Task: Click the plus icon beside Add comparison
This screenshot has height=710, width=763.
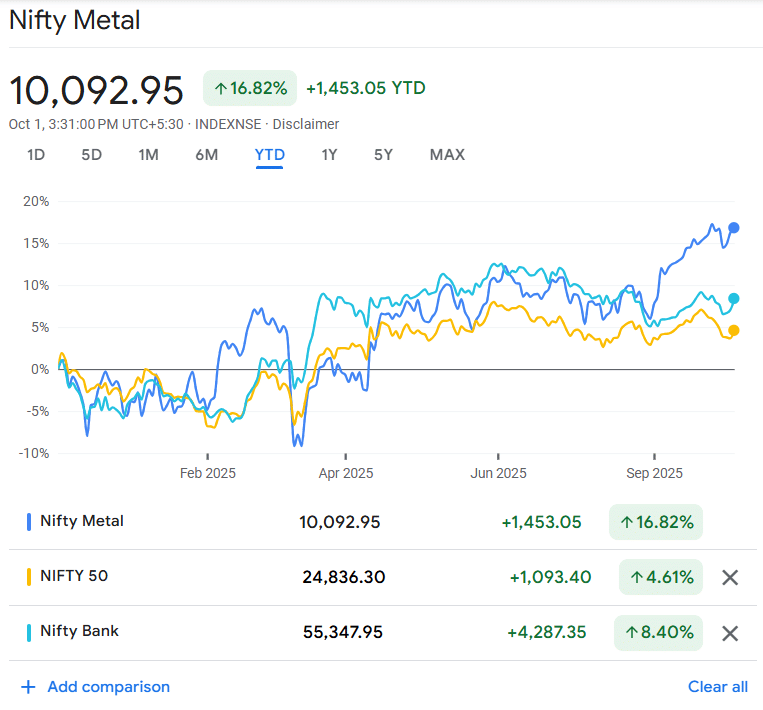Action: (x=28, y=687)
